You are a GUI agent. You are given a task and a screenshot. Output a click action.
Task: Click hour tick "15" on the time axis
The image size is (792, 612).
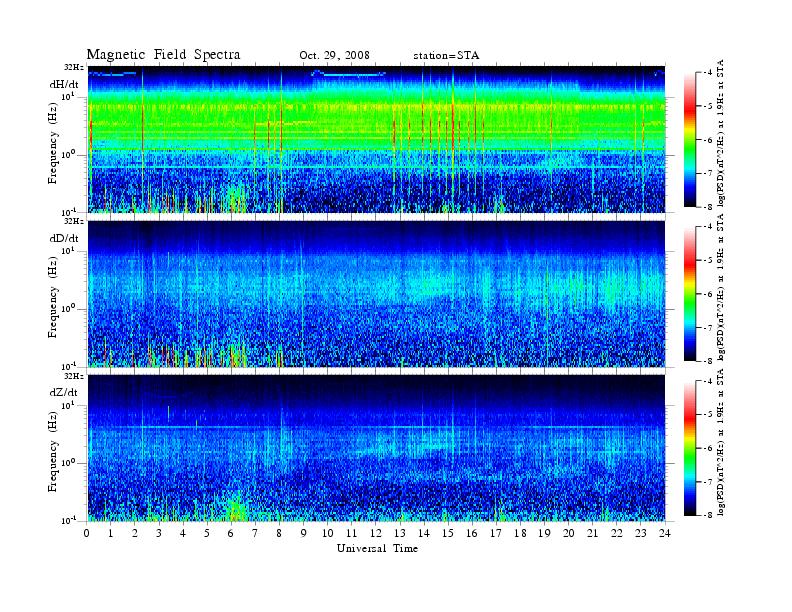pos(448,533)
